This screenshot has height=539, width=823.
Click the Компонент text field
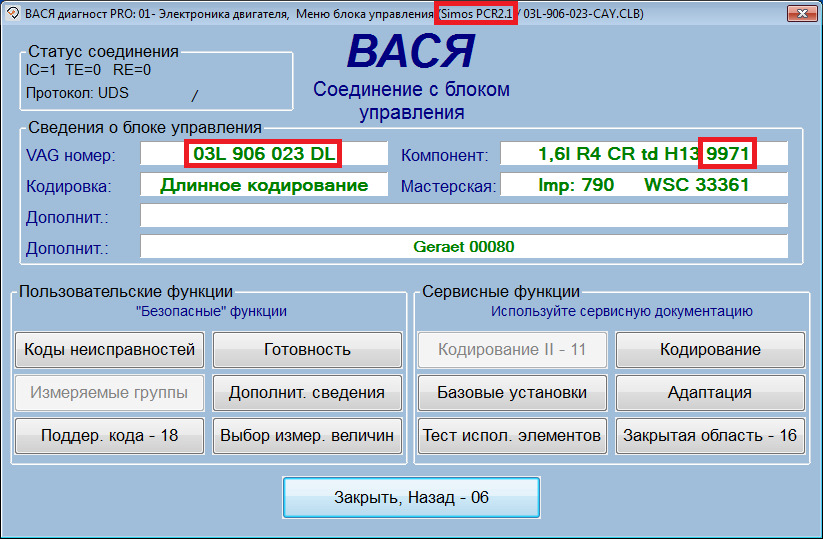(643, 154)
